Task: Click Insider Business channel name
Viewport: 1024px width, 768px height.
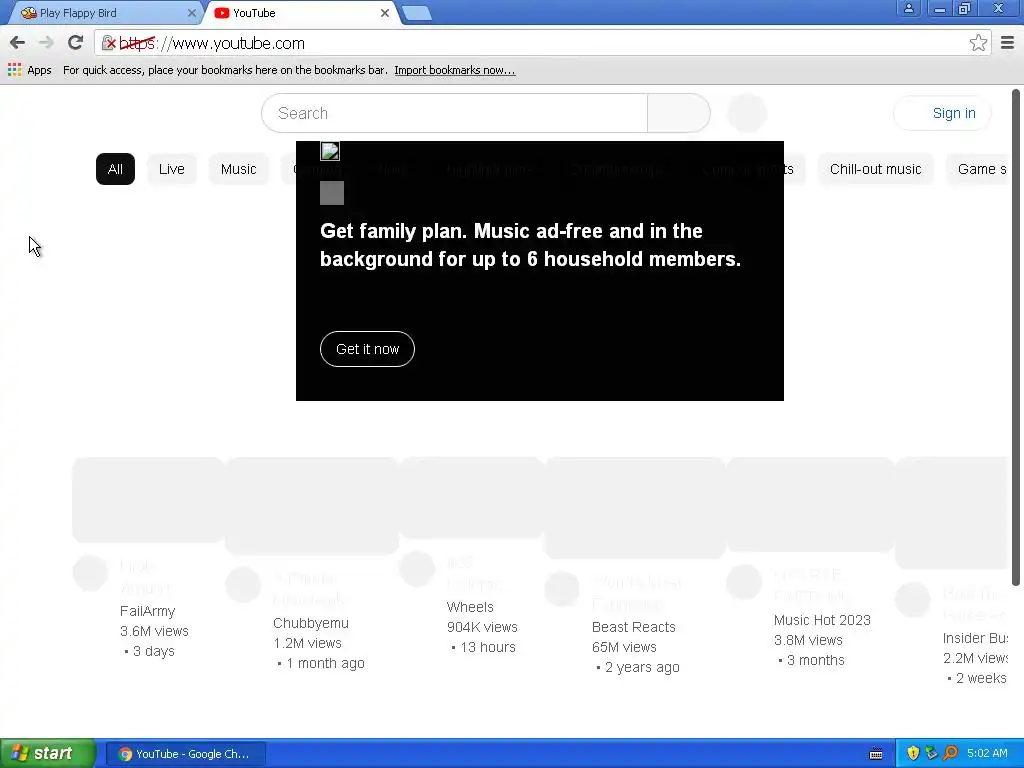Action: click(975, 638)
